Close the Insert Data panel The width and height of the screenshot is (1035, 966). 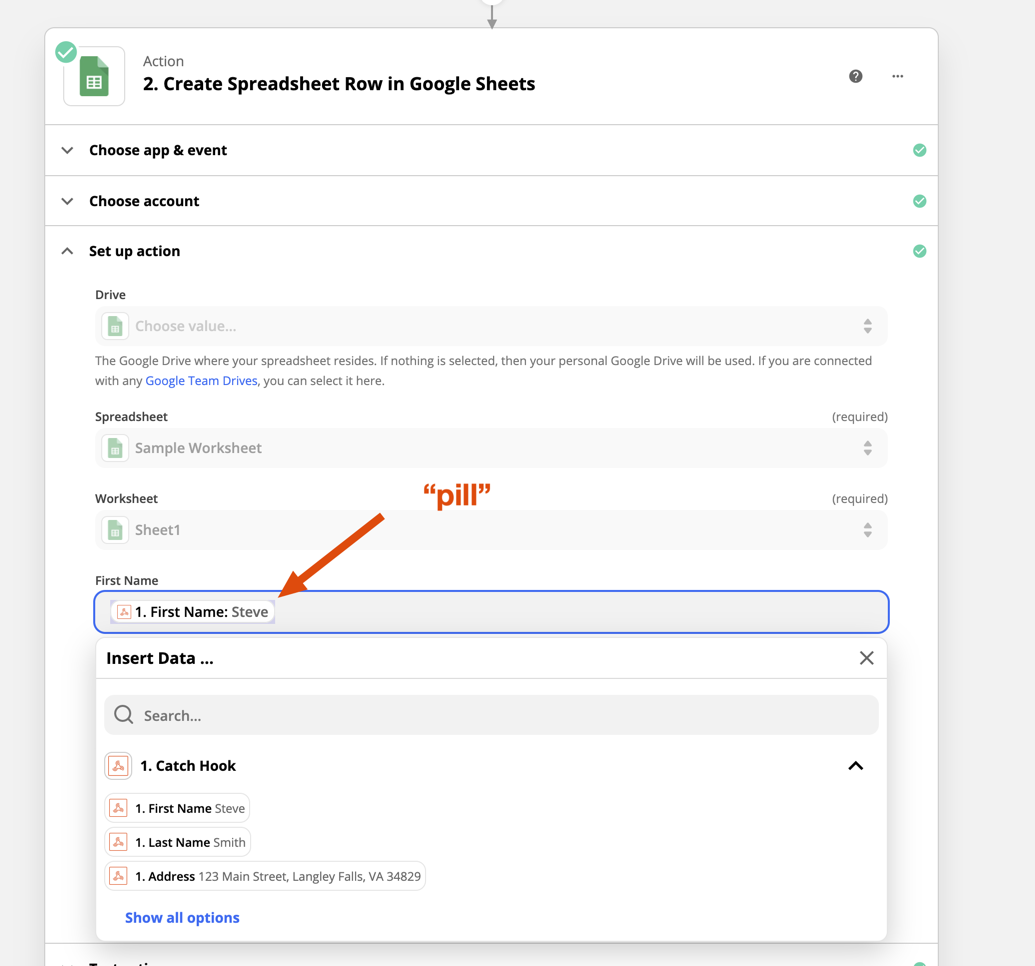click(867, 658)
